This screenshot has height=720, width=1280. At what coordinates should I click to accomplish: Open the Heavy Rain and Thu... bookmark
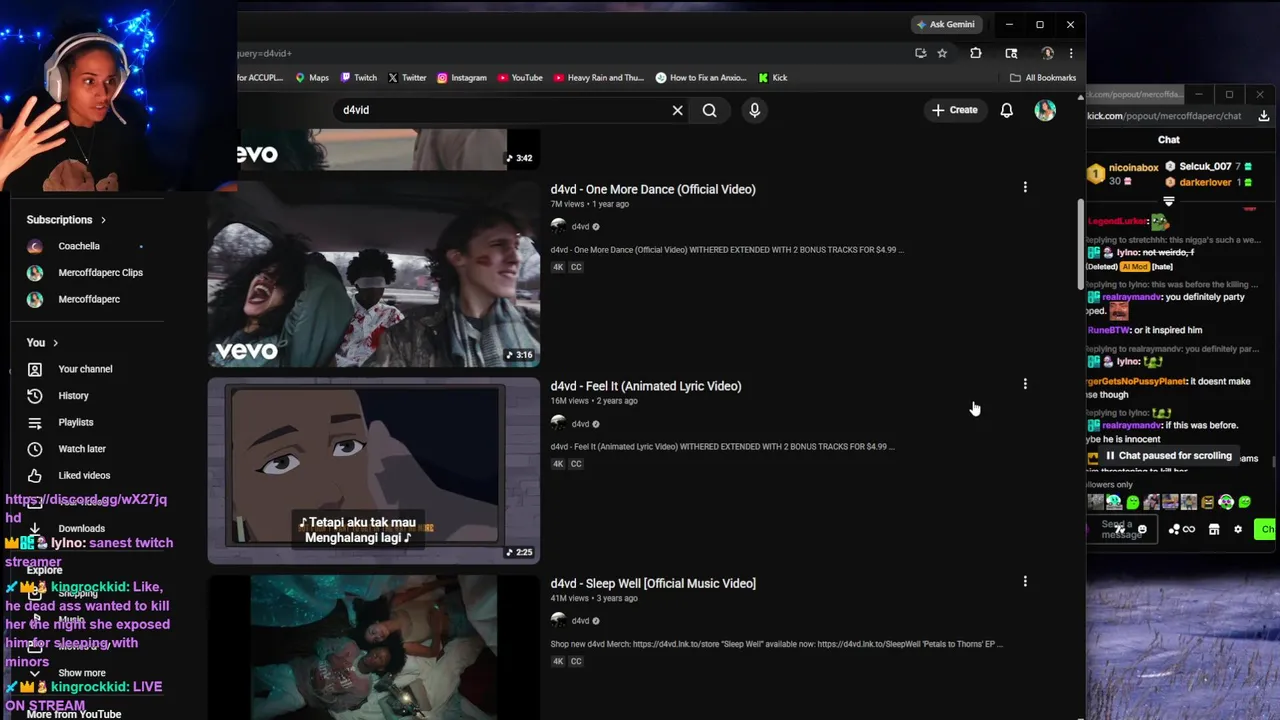point(599,78)
